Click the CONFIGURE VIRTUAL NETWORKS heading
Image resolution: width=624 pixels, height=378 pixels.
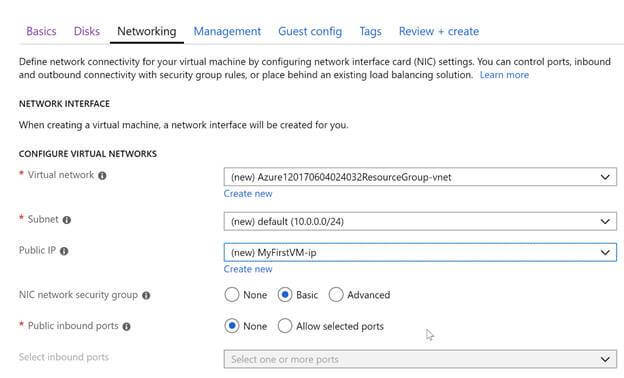tap(88, 154)
